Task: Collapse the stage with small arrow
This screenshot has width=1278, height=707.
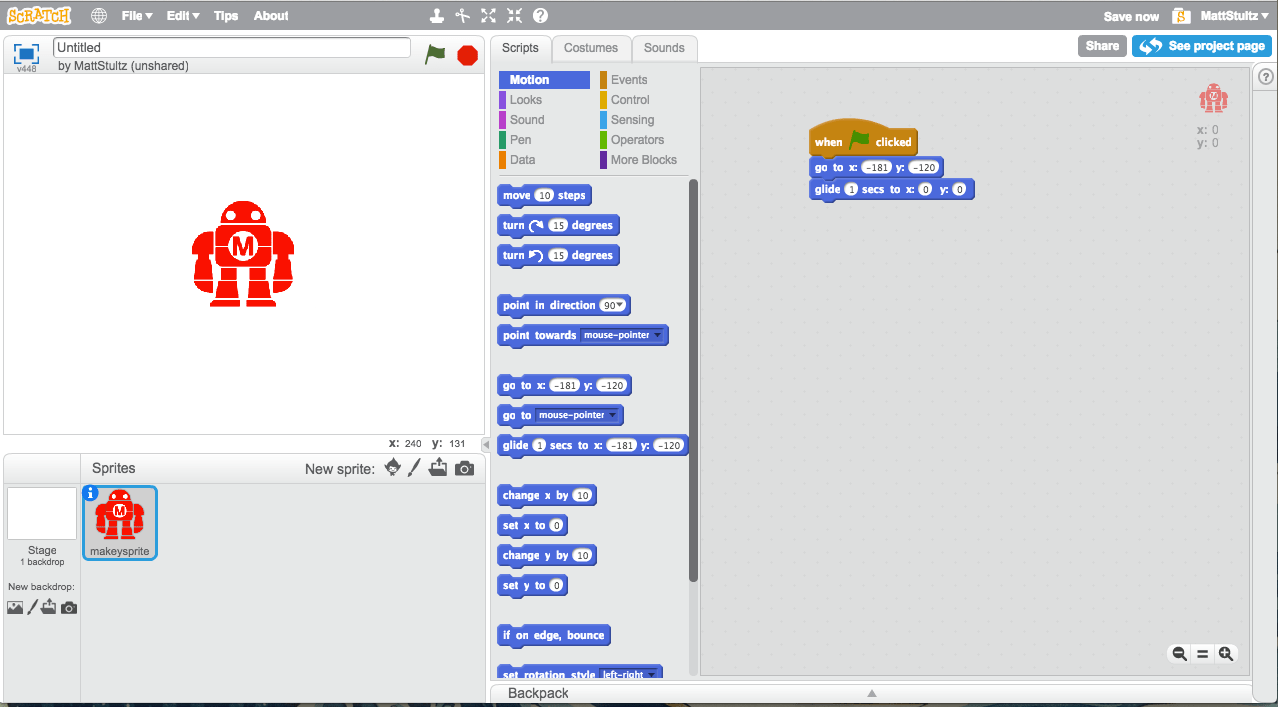Action: pos(486,445)
